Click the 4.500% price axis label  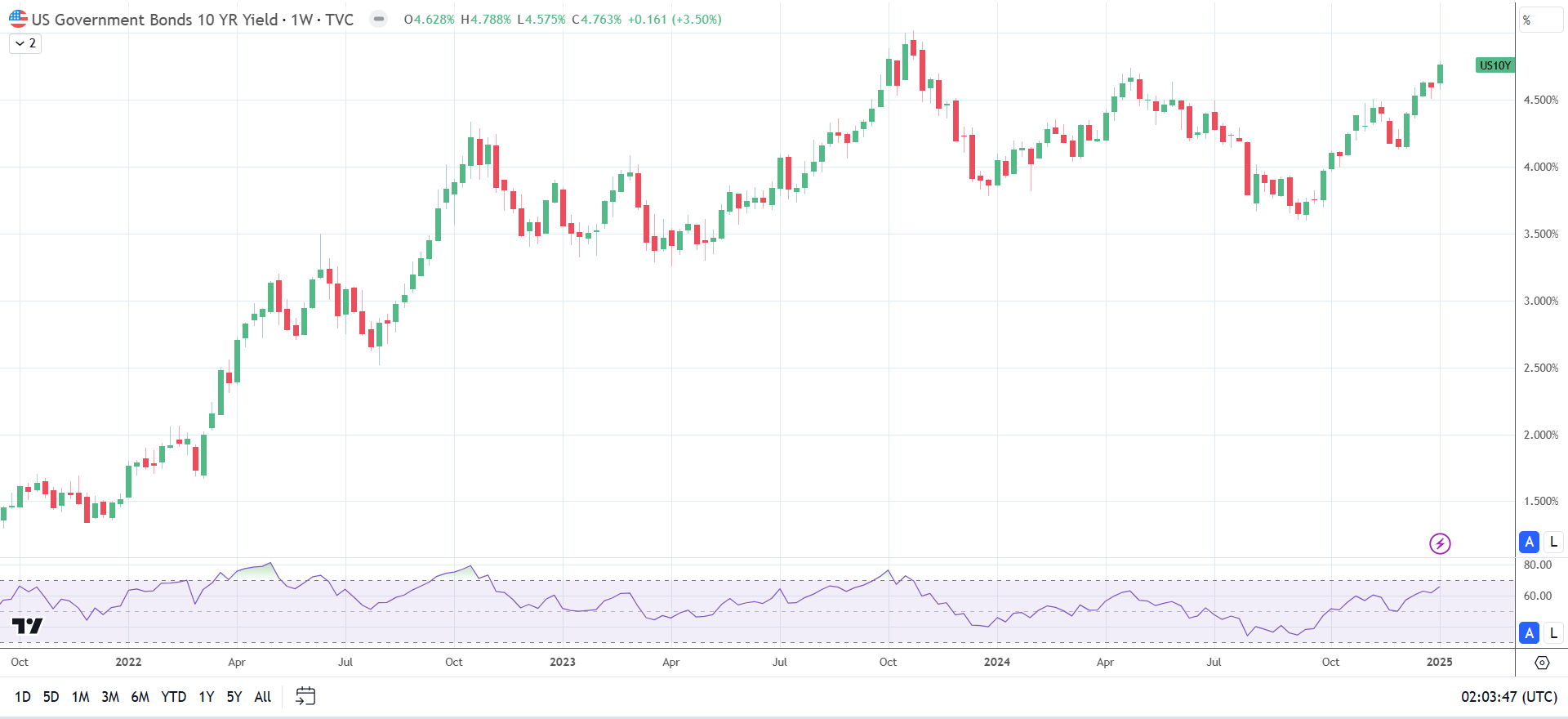click(1541, 100)
